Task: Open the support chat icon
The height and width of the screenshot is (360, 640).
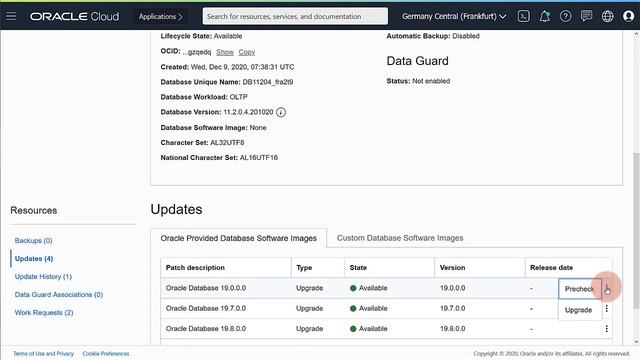Action: [x=587, y=16]
